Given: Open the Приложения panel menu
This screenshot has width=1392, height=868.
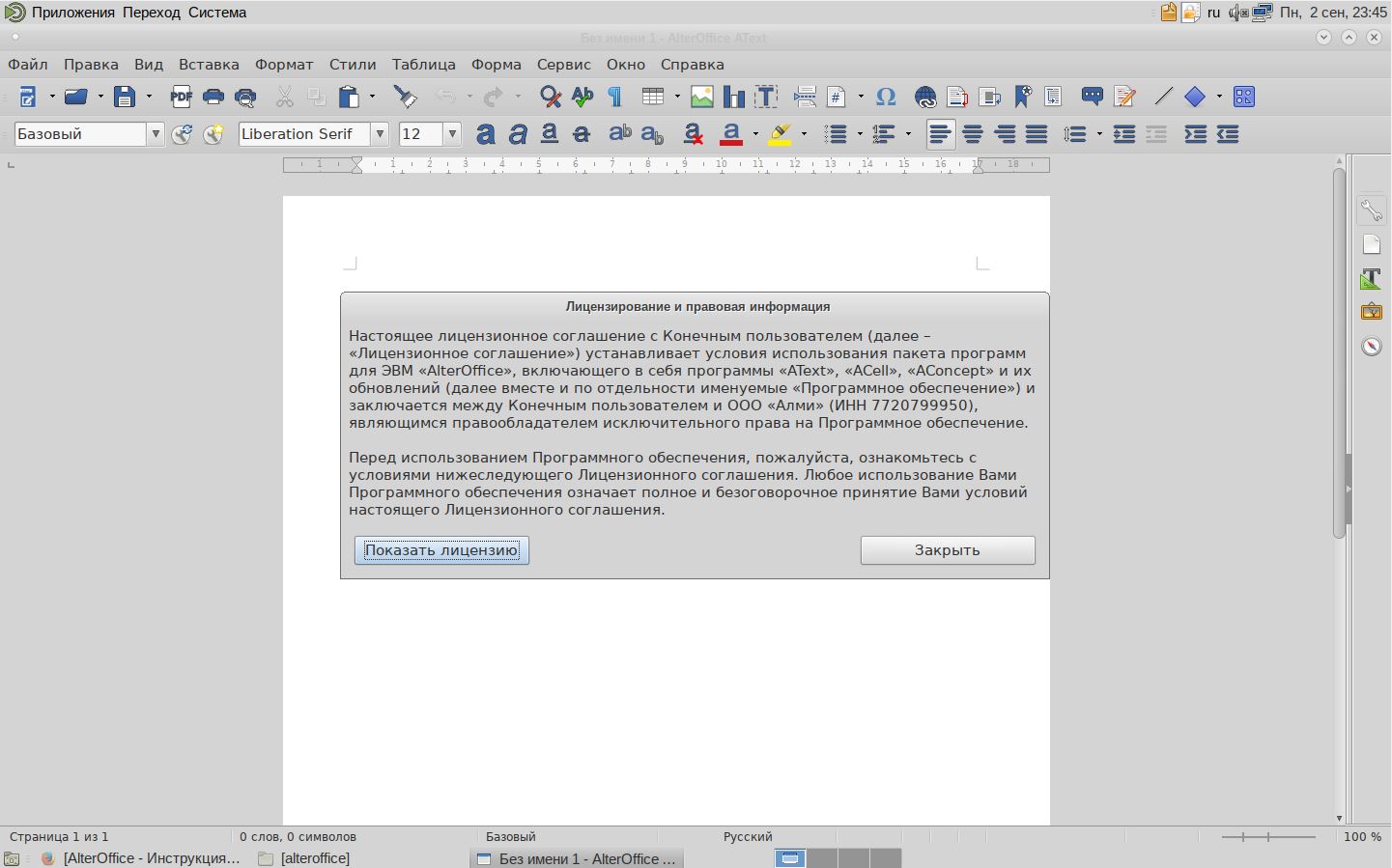Looking at the screenshot, I should 72,13.
